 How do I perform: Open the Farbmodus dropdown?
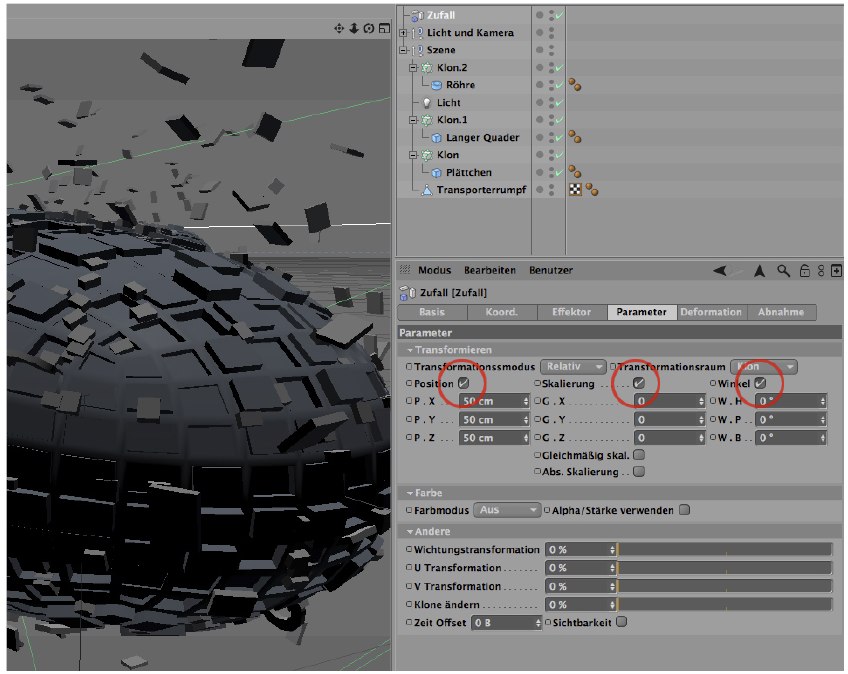point(507,510)
